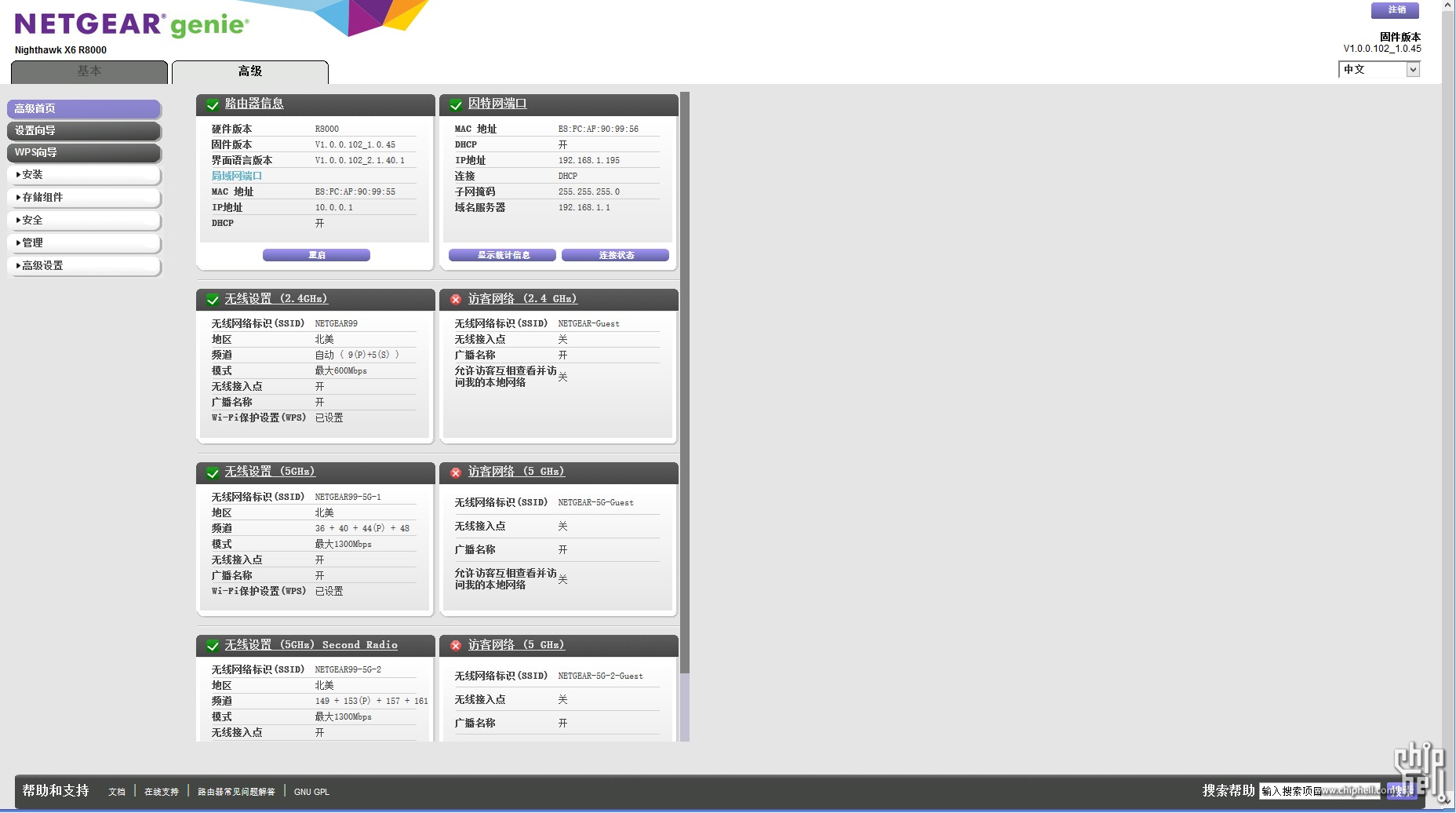Switch to the 高级 tab
The width and height of the screenshot is (1456, 813).
[x=250, y=71]
